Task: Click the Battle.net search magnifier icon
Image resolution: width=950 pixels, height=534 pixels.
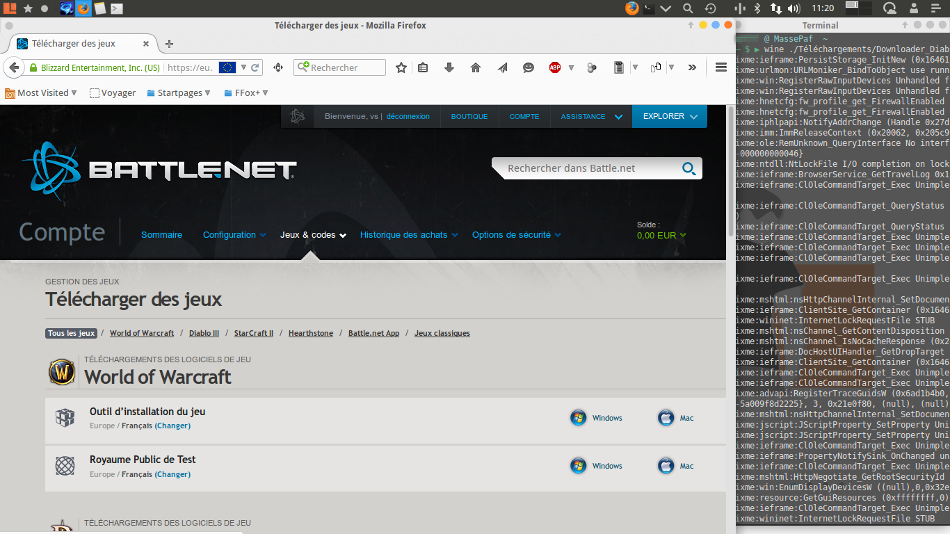Action: tap(688, 169)
